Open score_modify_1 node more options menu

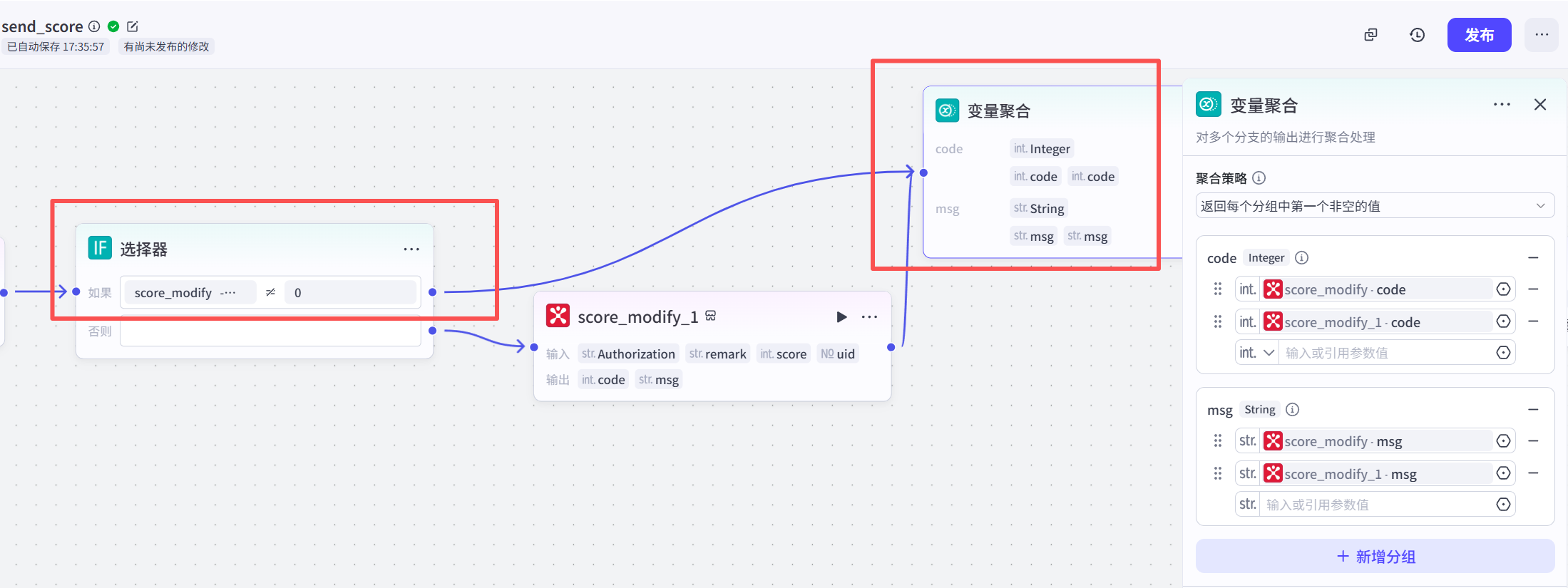[869, 317]
